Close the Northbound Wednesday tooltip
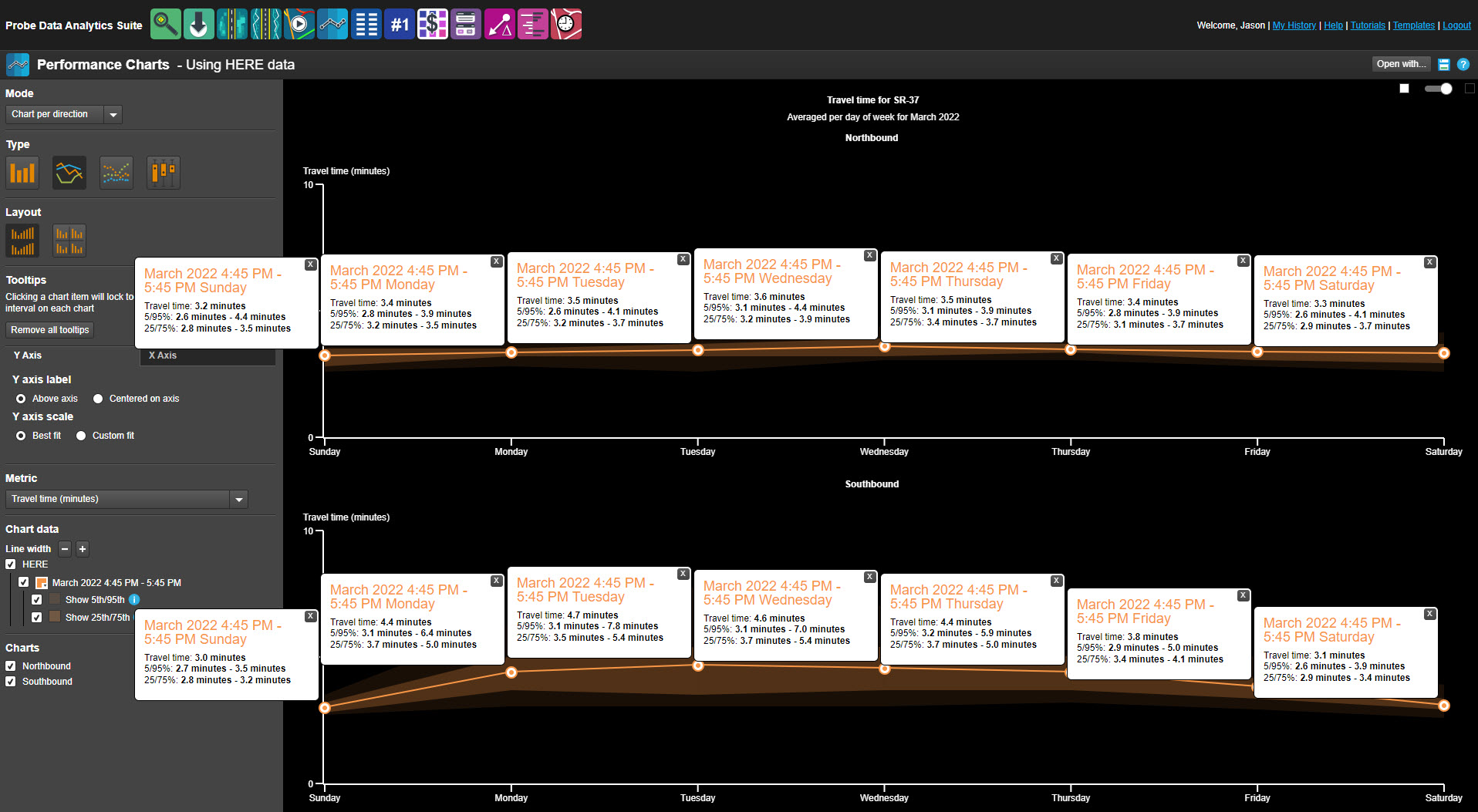The height and width of the screenshot is (812, 1478). click(869, 255)
